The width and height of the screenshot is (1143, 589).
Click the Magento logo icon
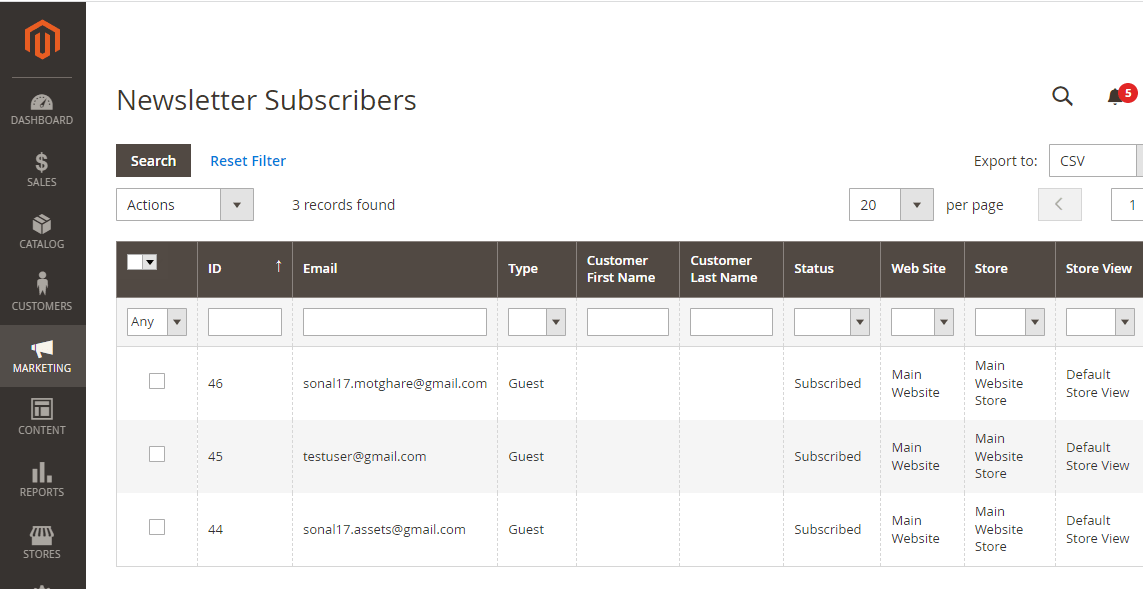point(42,39)
